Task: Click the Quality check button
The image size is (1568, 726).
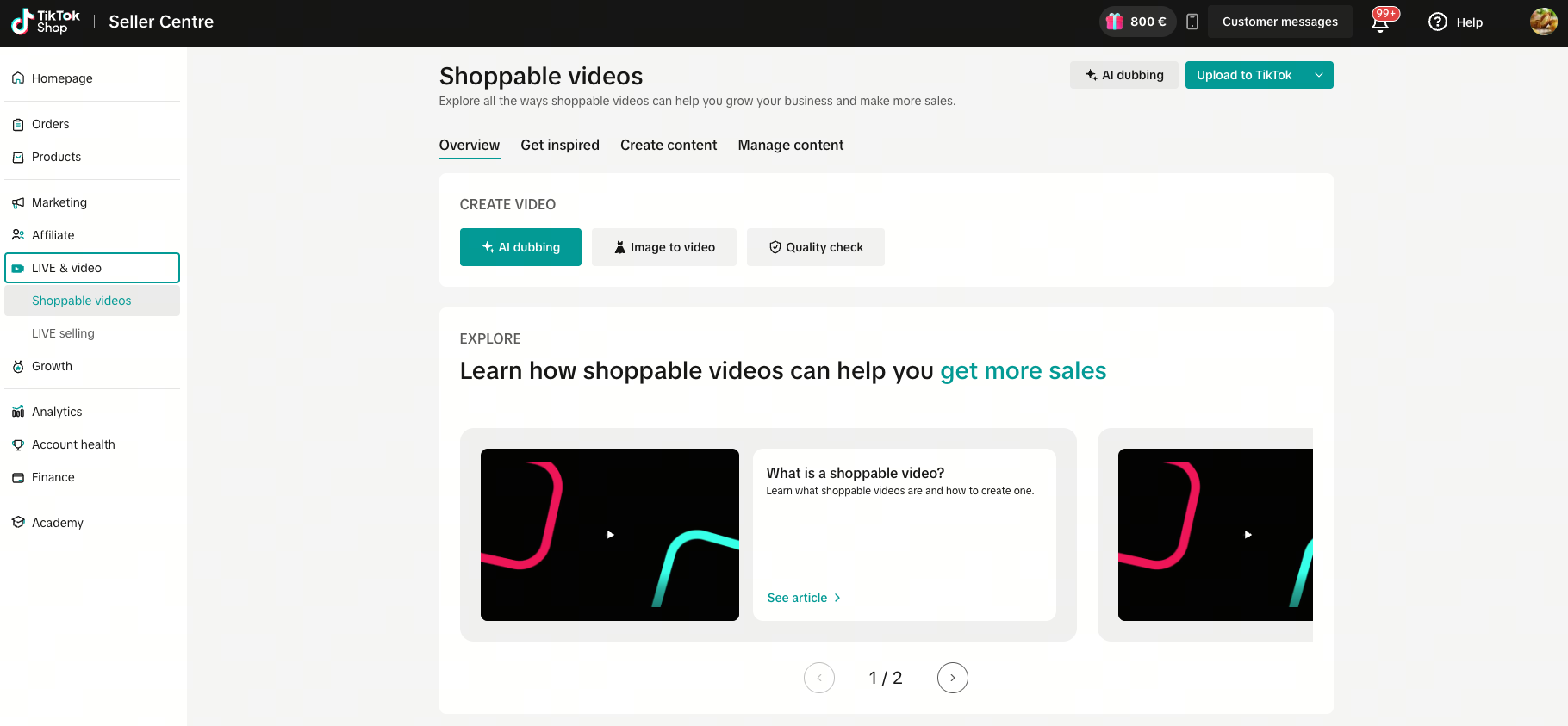Action: 816,247
